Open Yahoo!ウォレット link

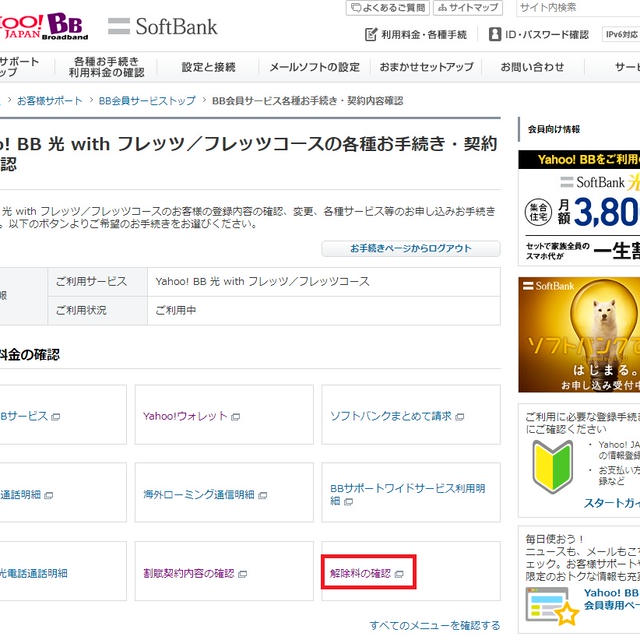(x=185, y=416)
